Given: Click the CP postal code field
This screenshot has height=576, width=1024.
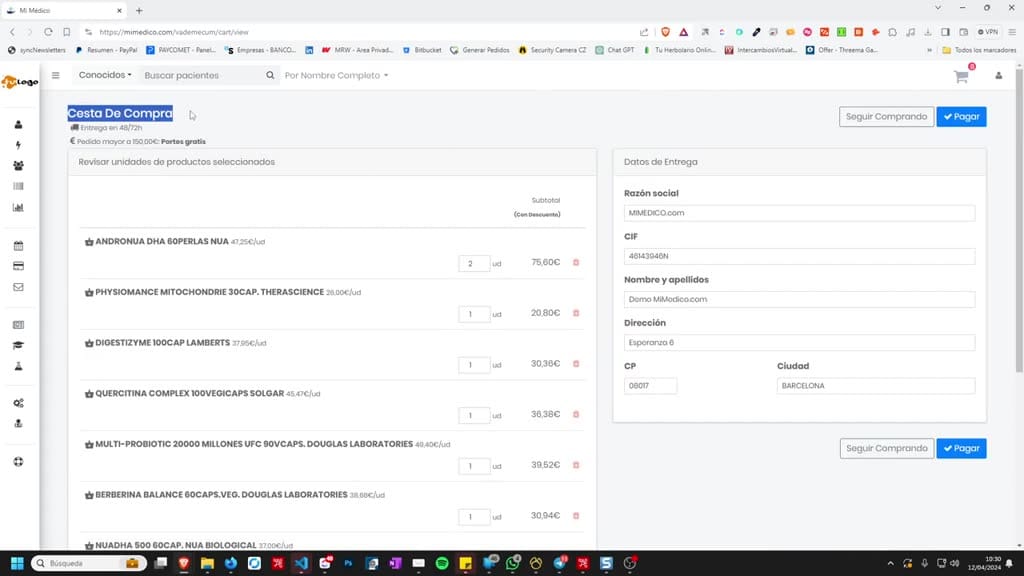Looking at the screenshot, I should click(x=650, y=385).
